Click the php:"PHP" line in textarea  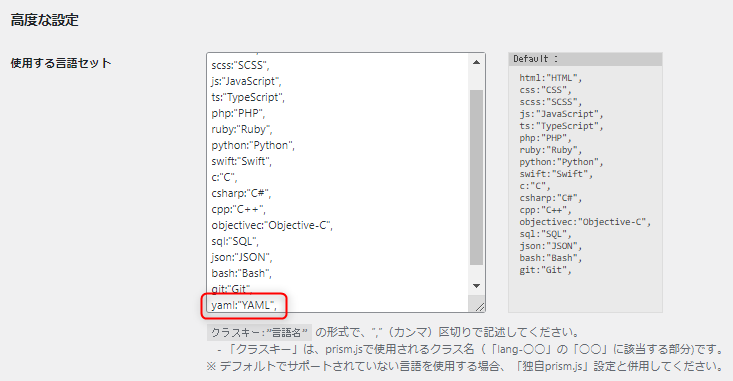pyautogui.click(x=238, y=113)
